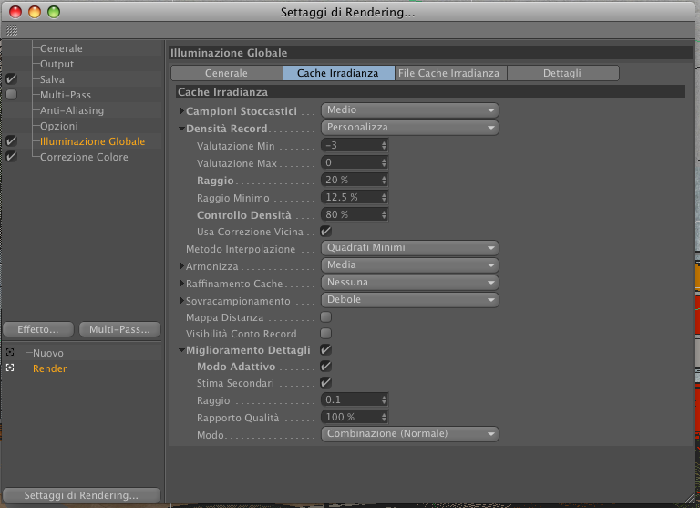Click the Valutazione Min field
This screenshot has width=700, height=508.
[x=350, y=145]
